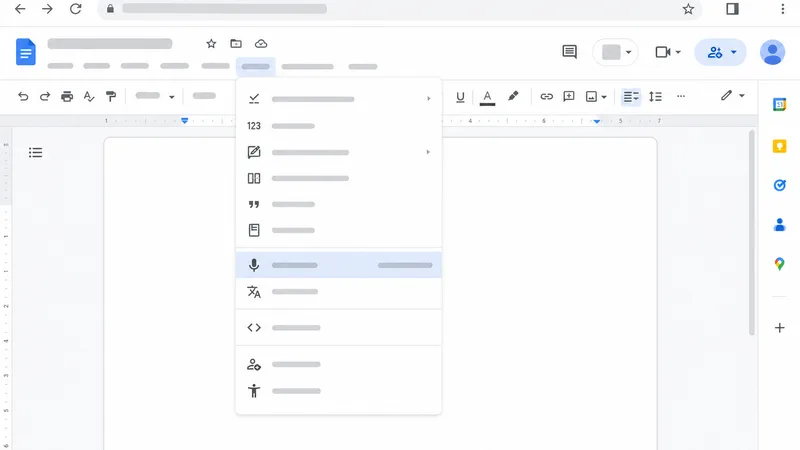800x450 pixels.
Task: Insert a link
Action: coord(546,96)
